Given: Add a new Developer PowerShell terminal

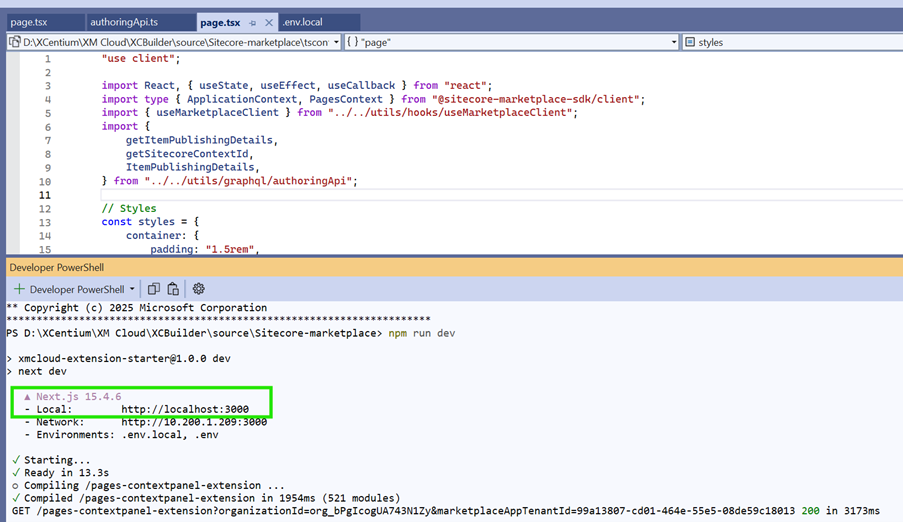Looking at the screenshot, I should (19, 289).
